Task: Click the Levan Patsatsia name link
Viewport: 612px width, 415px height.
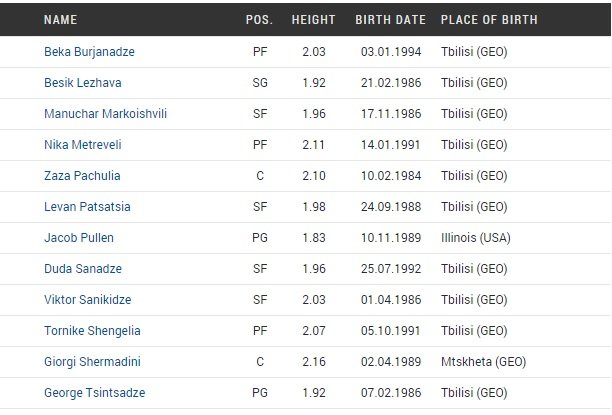Action: pyautogui.click(x=87, y=207)
